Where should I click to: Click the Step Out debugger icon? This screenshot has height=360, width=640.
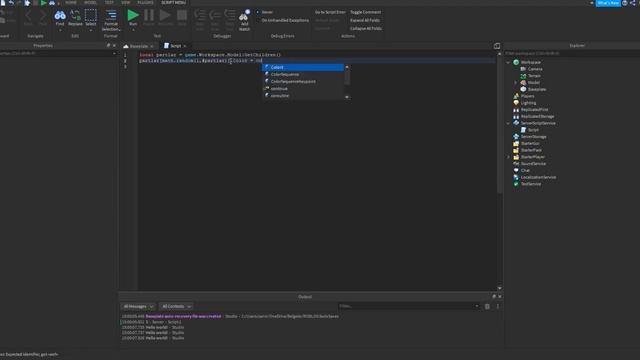pyautogui.click(x=230, y=16)
